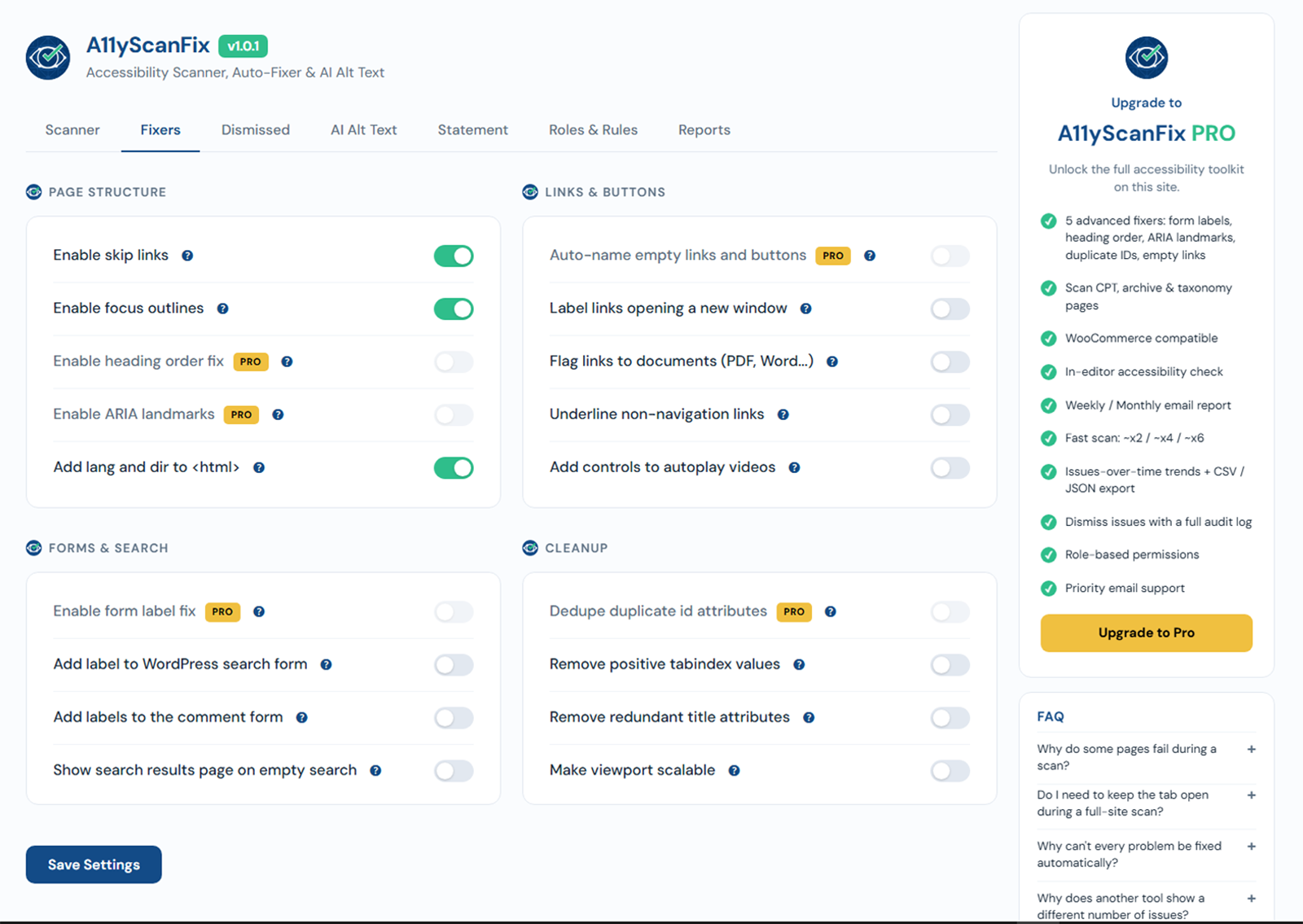The height and width of the screenshot is (924, 1303).
Task: Go to the AI Alt Text tab
Action: tap(364, 129)
